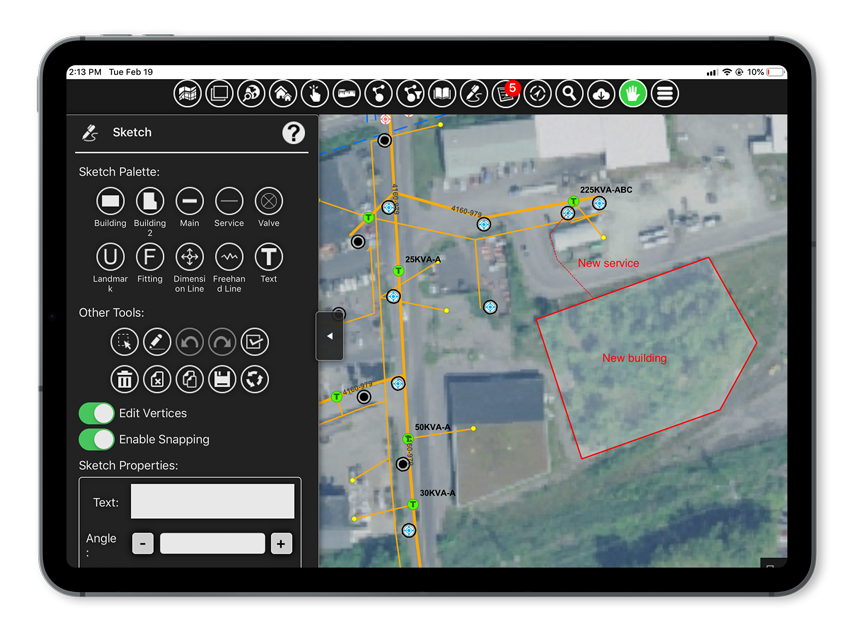Viewport: 849px width, 637px height.
Task: Tap the battery 10% status indicator
Action: tap(766, 72)
